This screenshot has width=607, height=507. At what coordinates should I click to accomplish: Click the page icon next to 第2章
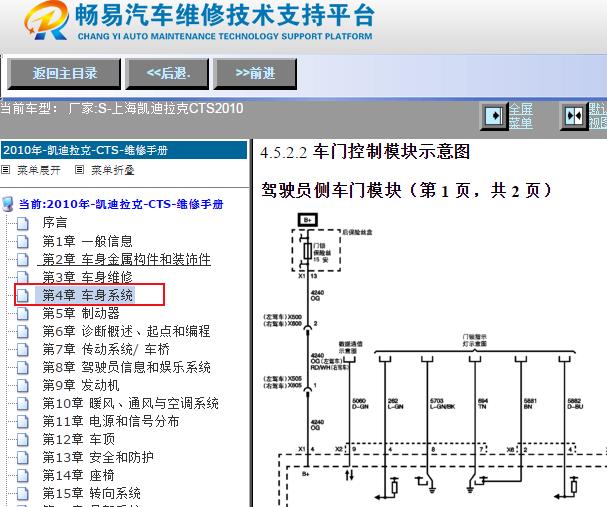pos(23,260)
